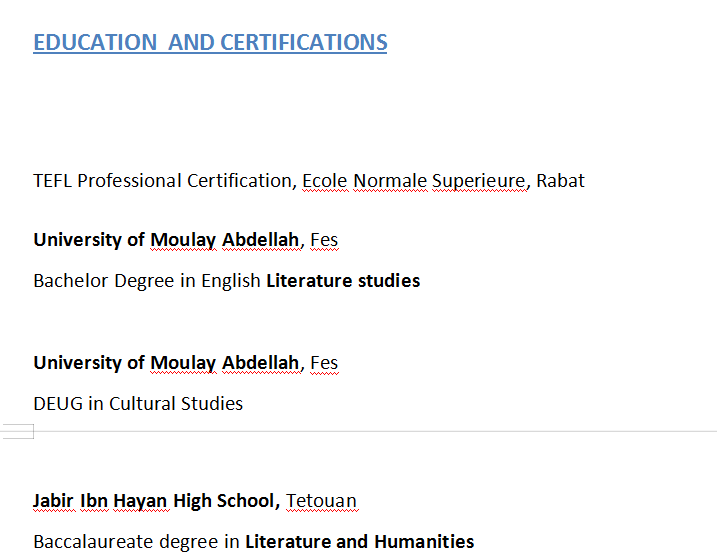Click the word Rabat

pyautogui.click(x=560, y=181)
